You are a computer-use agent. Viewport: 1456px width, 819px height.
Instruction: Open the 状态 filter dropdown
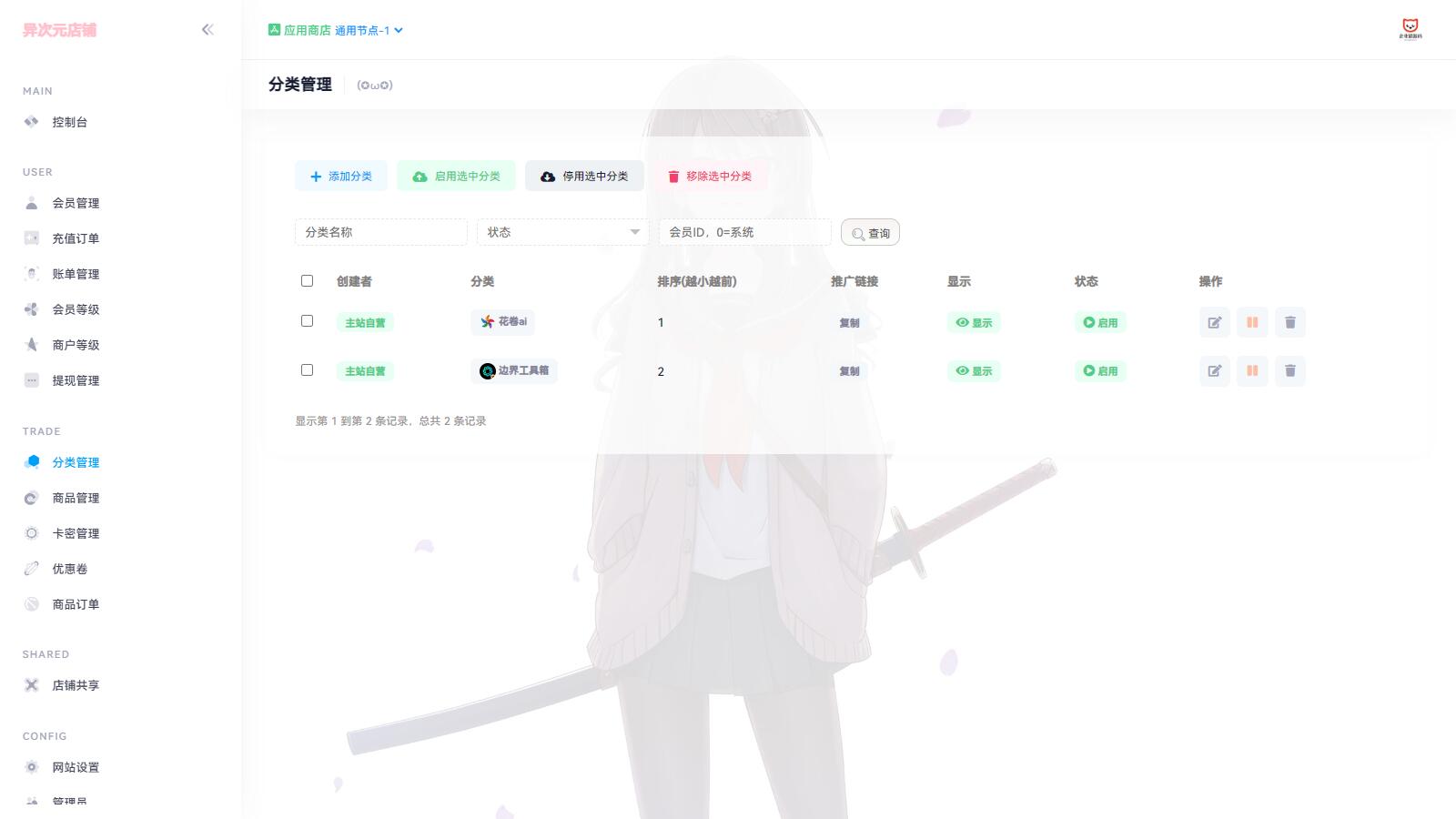[x=563, y=232]
